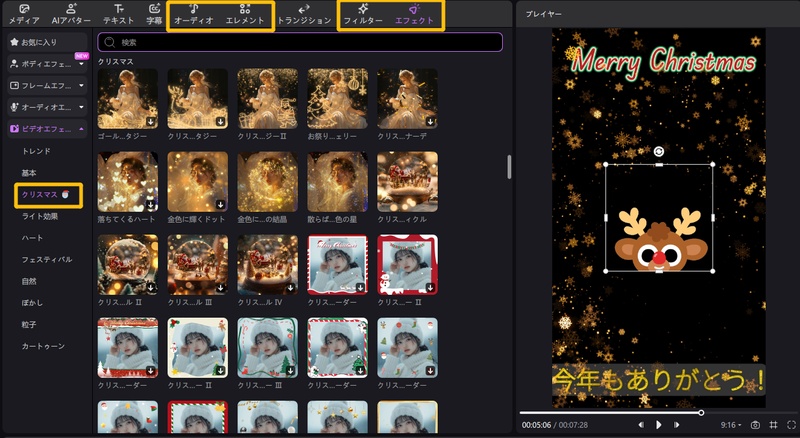Select Merry Christmas title in preview
800x438 pixels.
pyautogui.click(x=663, y=63)
